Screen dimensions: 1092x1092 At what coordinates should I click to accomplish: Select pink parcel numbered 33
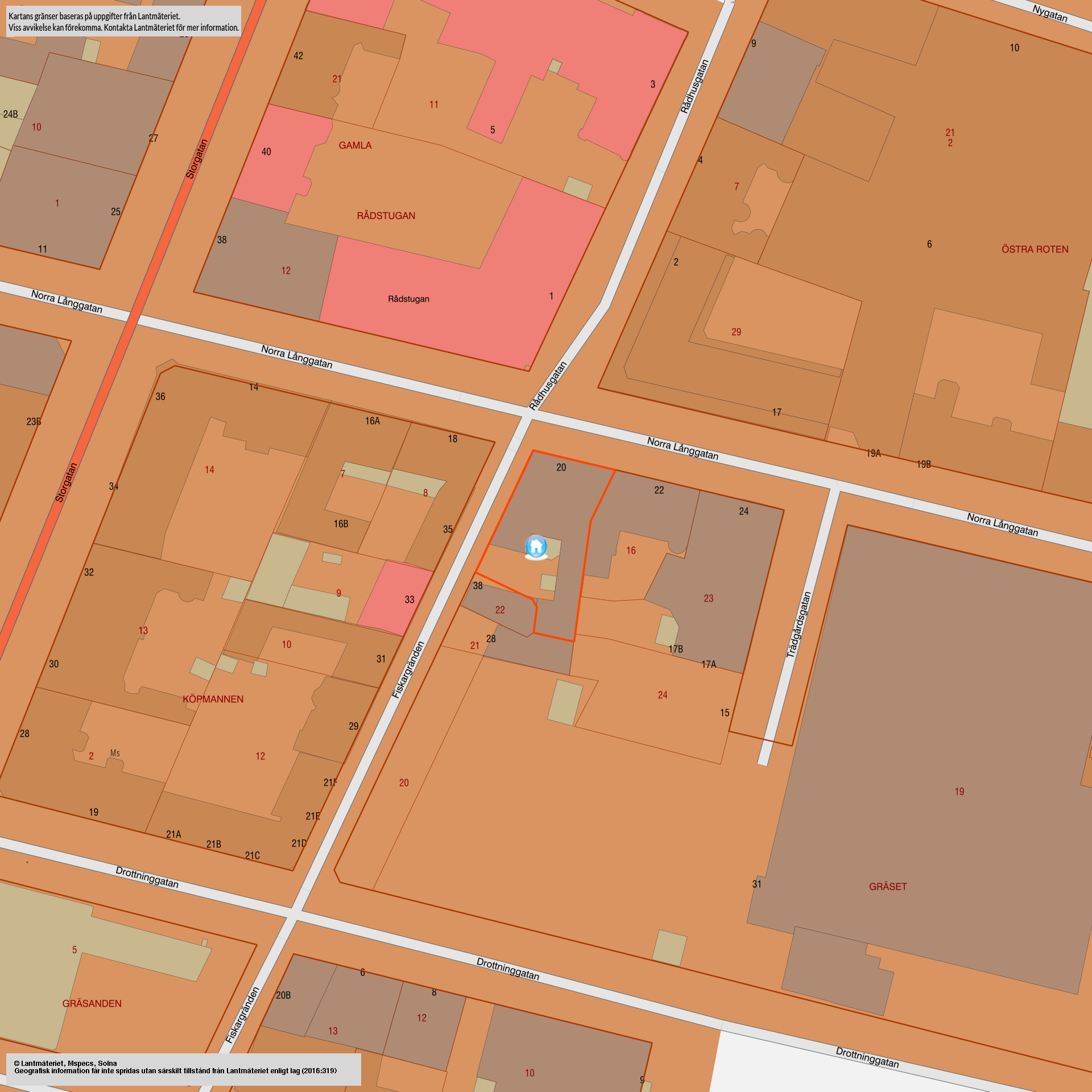tap(409, 599)
